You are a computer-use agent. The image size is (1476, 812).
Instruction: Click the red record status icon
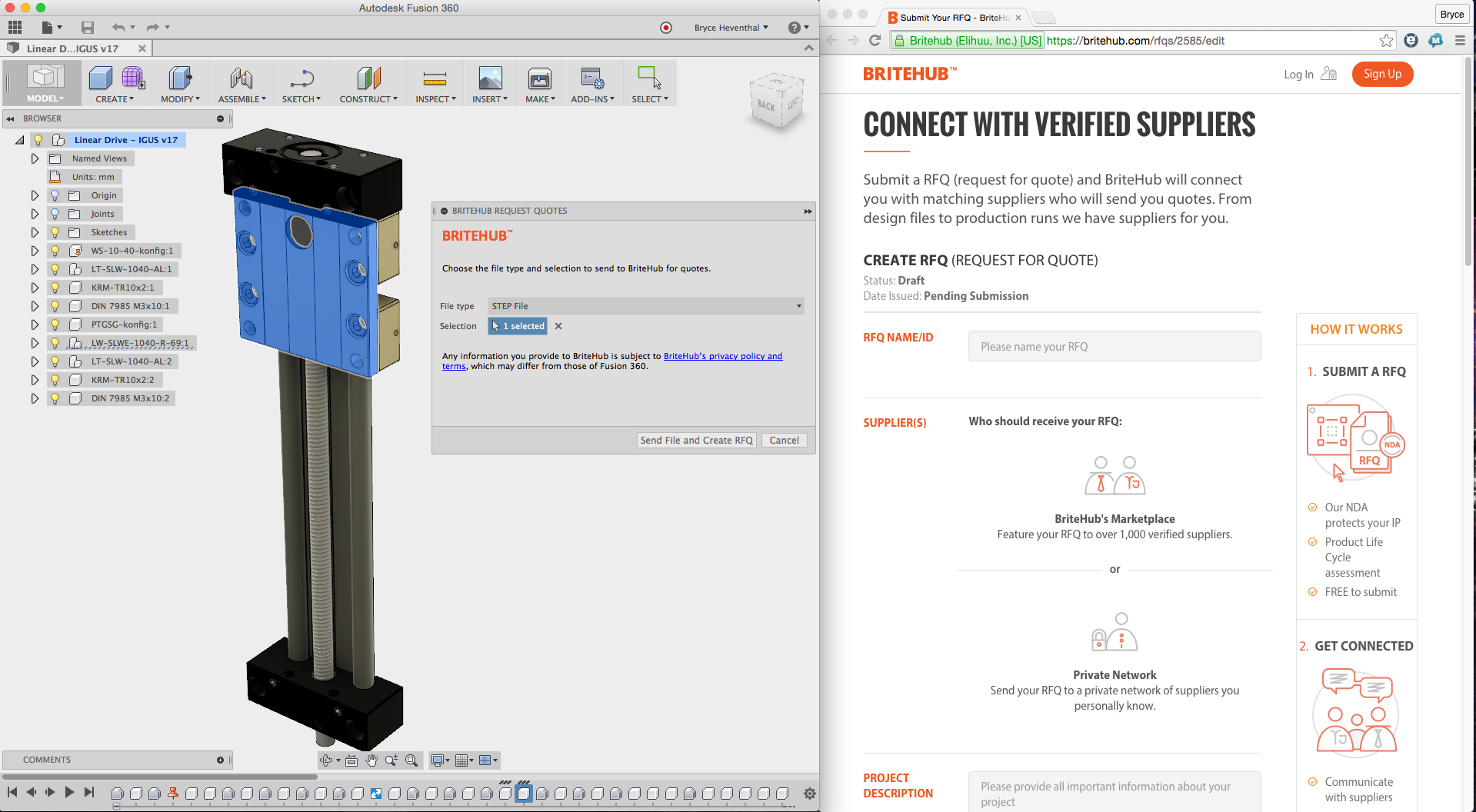pos(666,28)
